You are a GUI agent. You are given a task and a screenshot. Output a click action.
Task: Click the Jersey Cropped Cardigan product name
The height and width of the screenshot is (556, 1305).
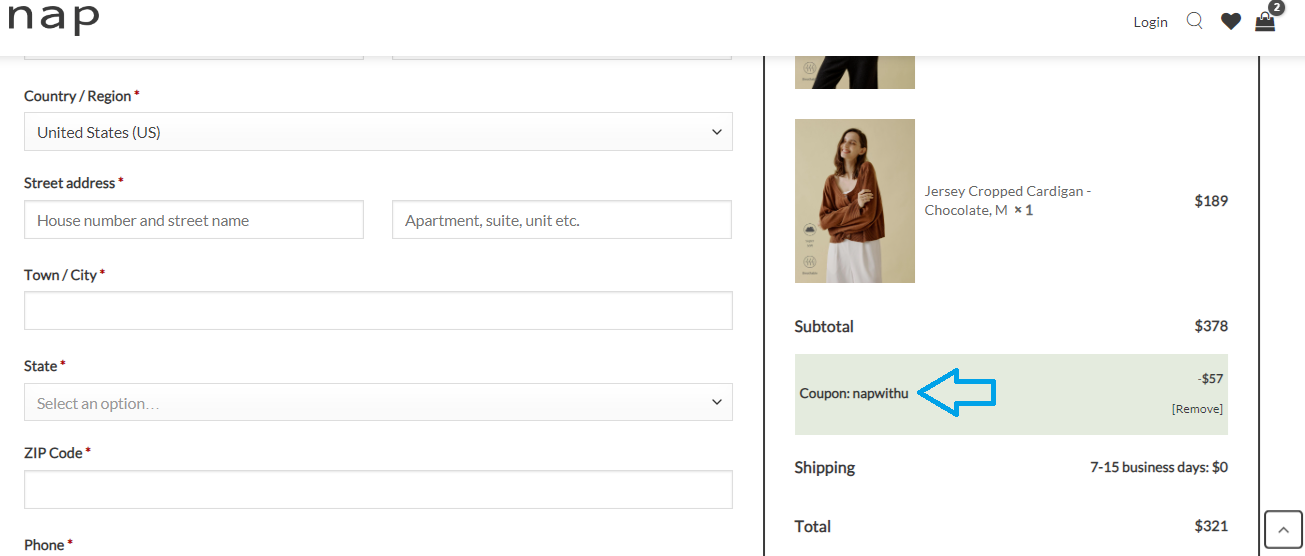coord(1007,201)
